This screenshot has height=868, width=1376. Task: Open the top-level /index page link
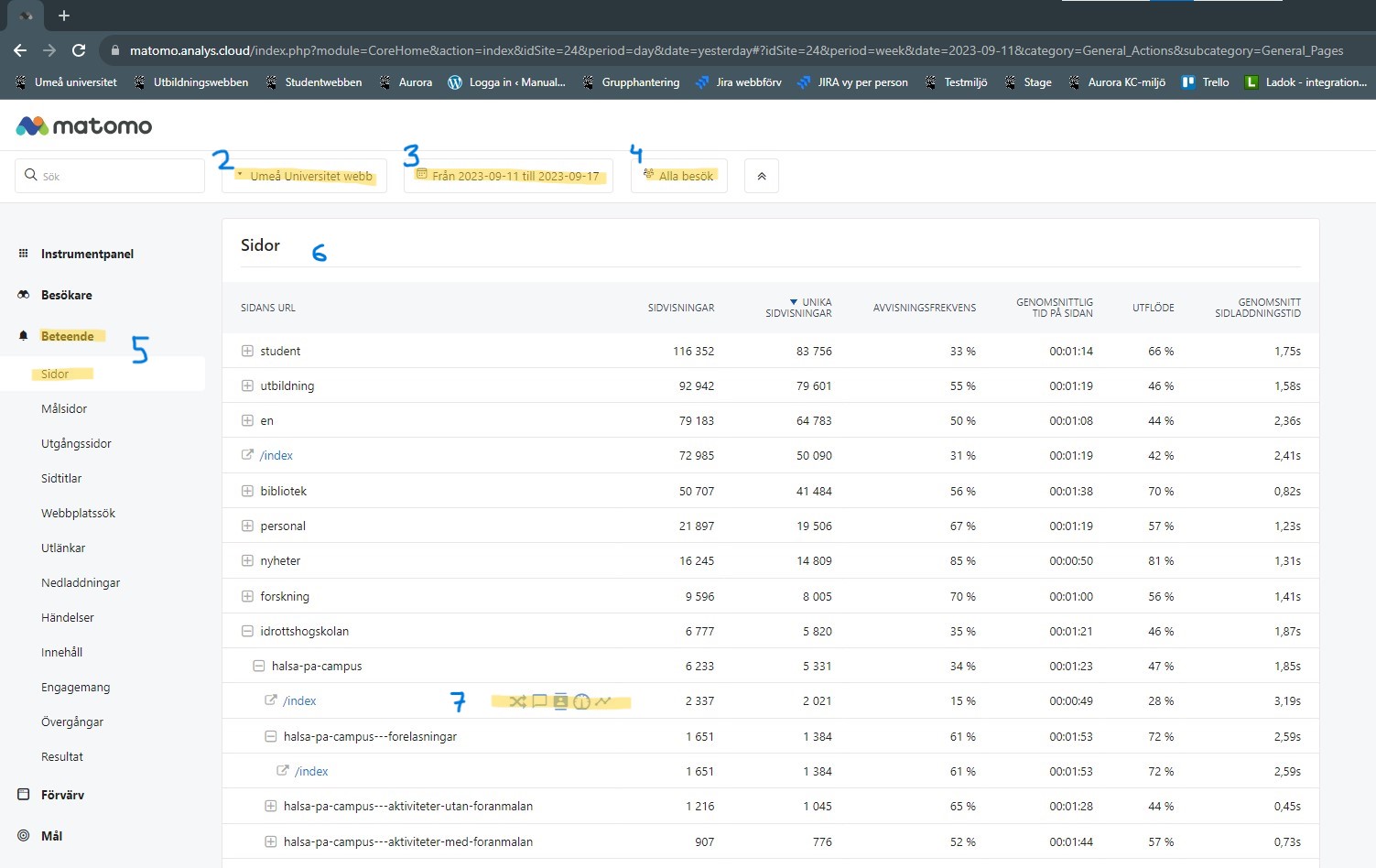point(276,455)
